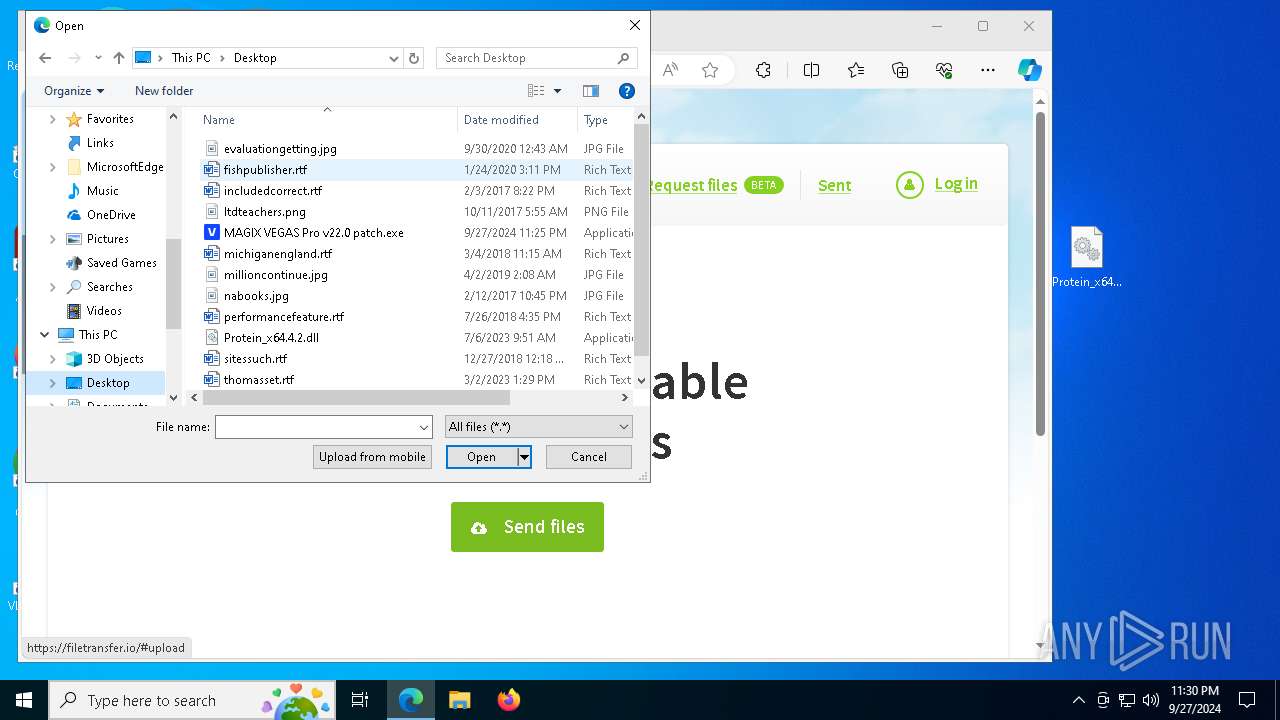Click the Edge page vertical scrollbar
Screen dimensions: 1280x720
point(1040,274)
